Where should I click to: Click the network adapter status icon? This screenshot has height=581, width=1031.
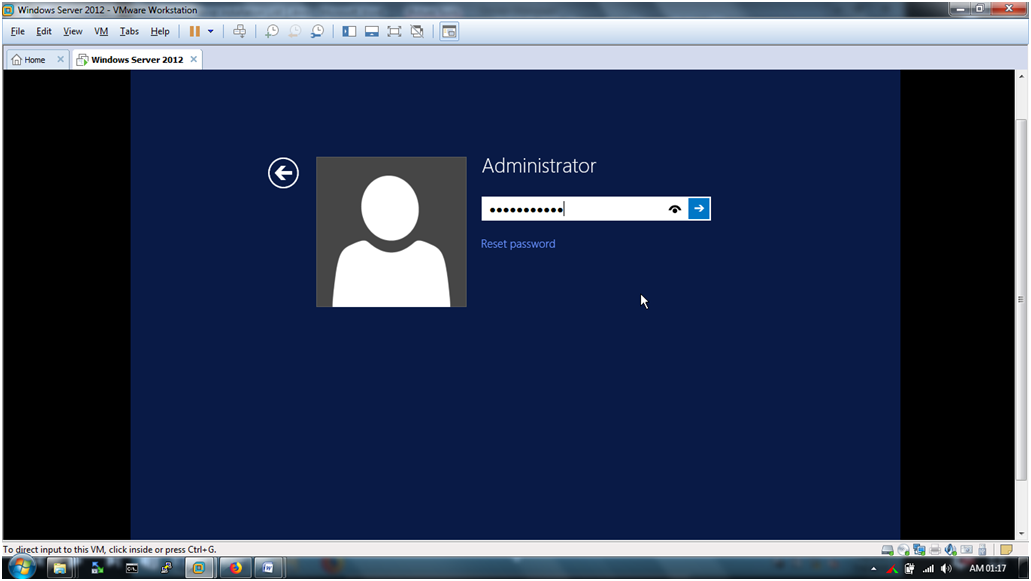[x=919, y=549]
